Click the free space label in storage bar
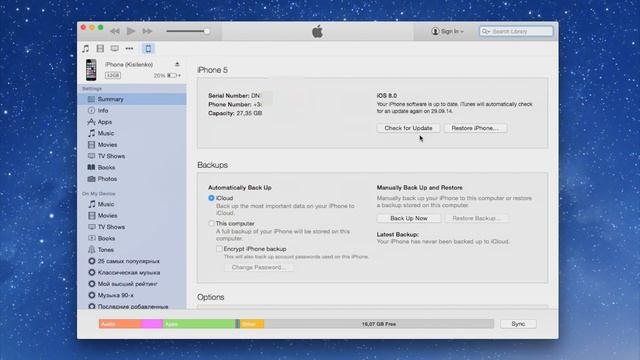640x360 pixels. click(x=379, y=324)
